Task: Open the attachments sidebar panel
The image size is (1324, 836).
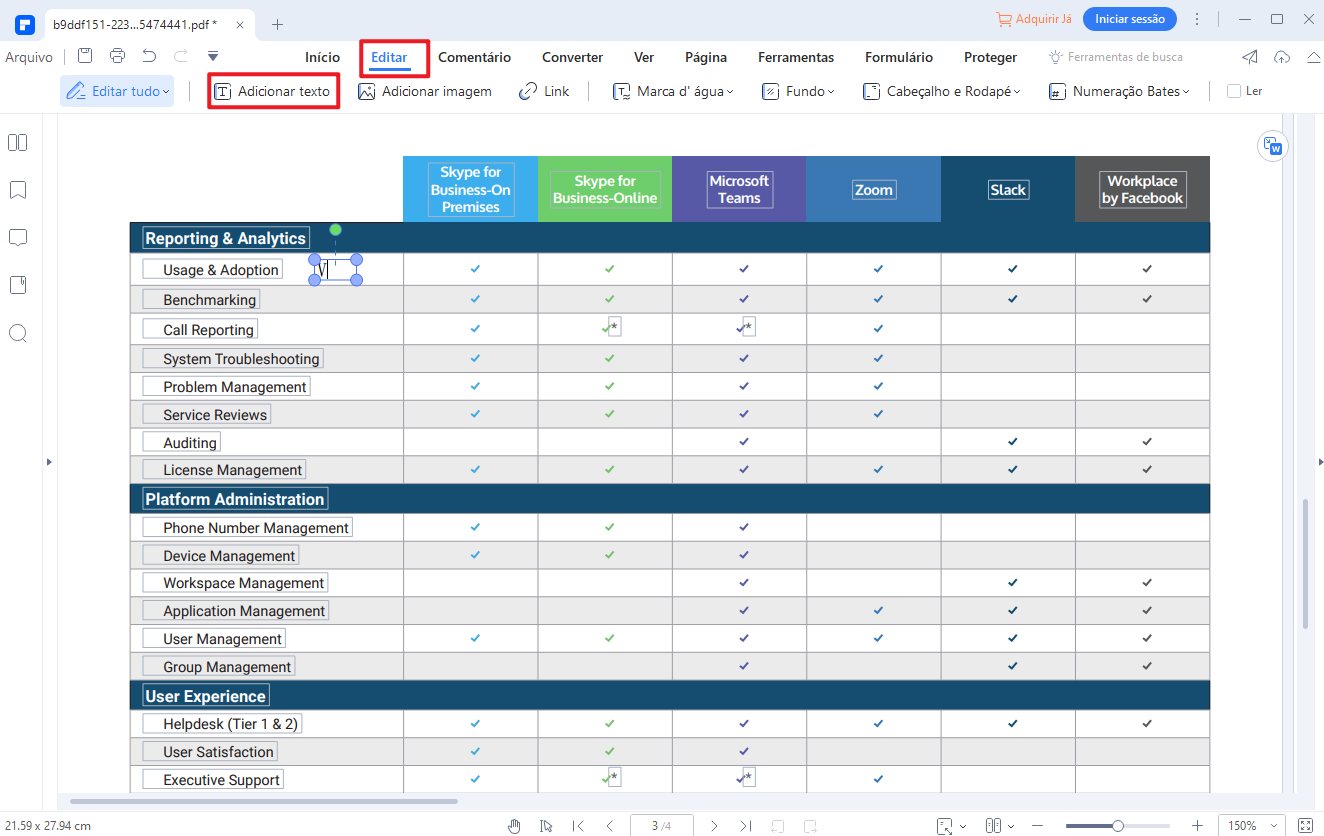Action: (x=17, y=285)
